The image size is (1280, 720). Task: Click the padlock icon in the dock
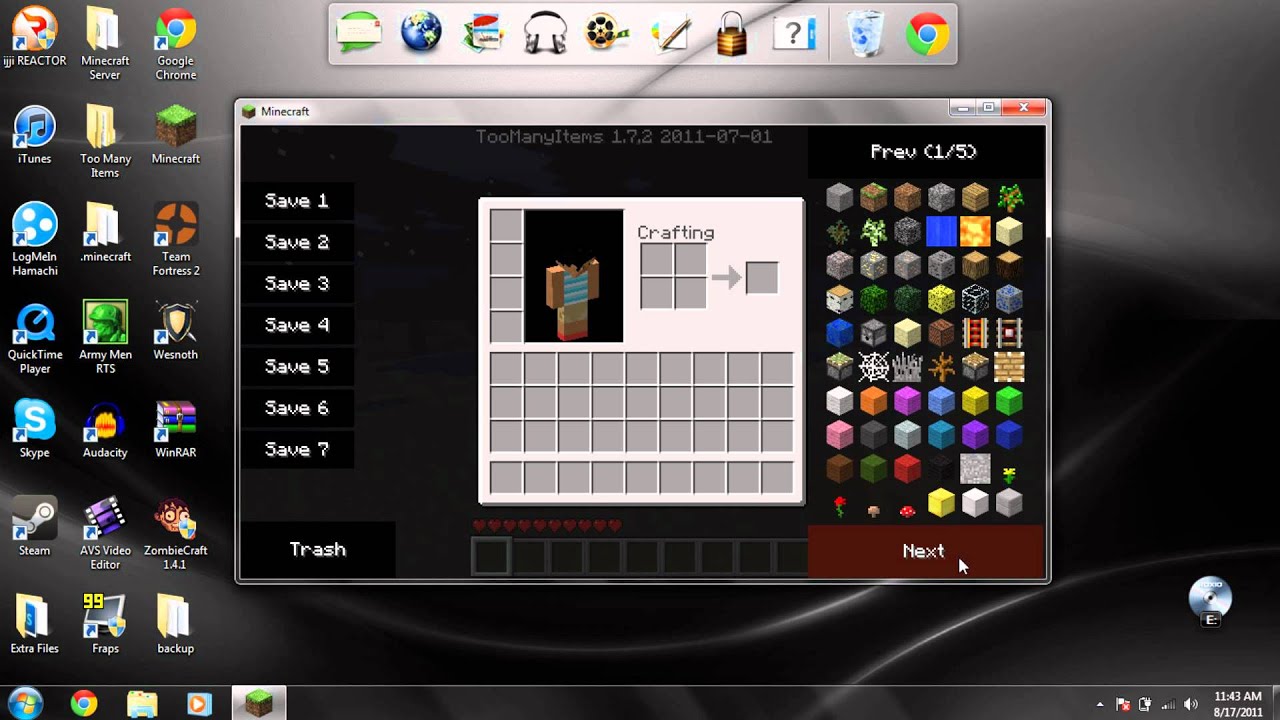click(x=732, y=33)
